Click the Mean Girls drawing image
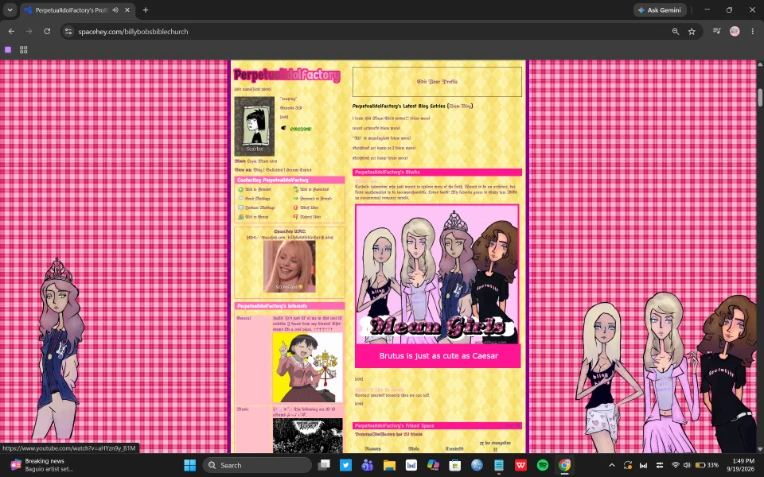Image resolution: width=764 pixels, height=477 pixels. click(437, 274)
